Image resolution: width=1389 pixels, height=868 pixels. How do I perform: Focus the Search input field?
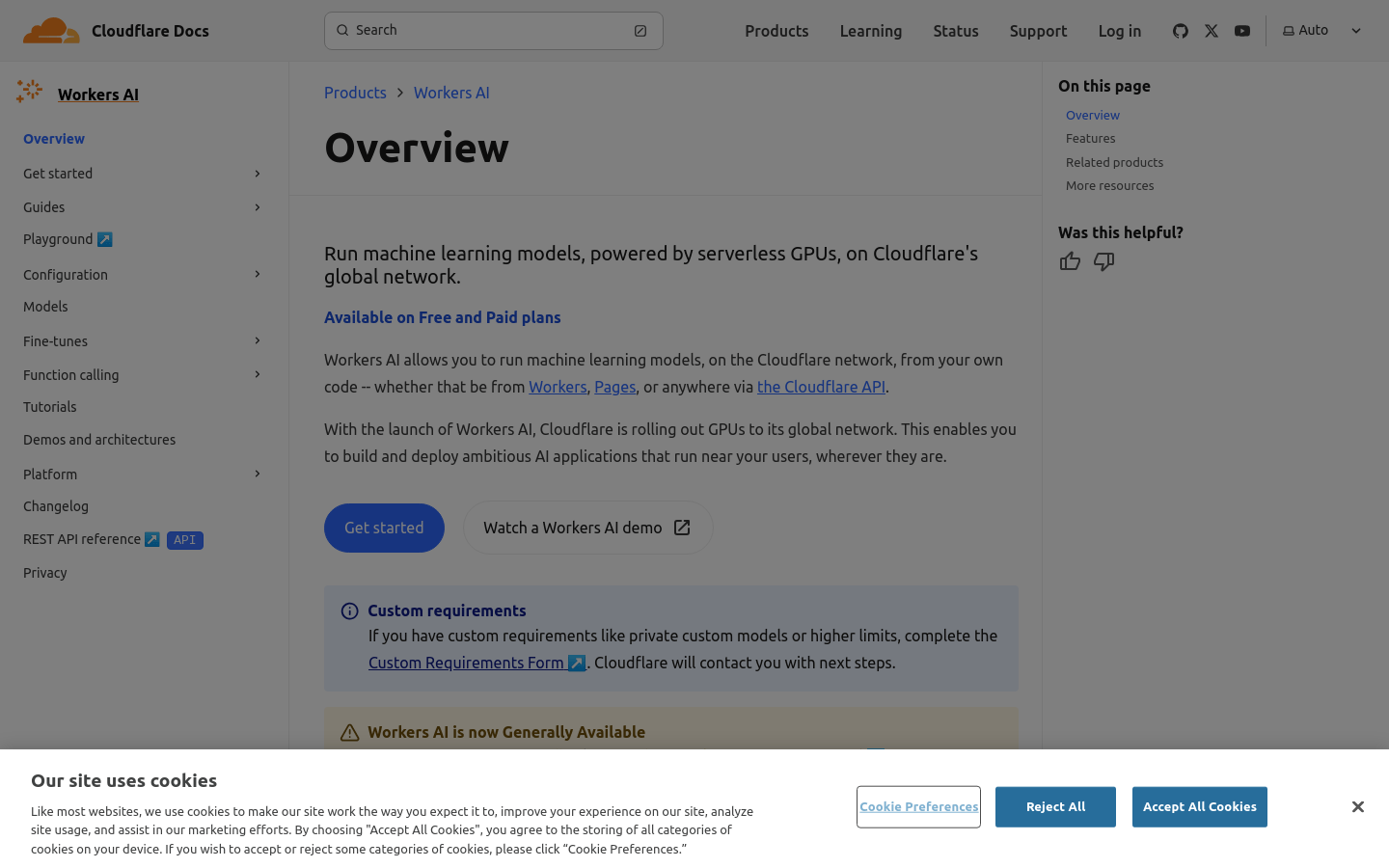click(x=494, y=31)
